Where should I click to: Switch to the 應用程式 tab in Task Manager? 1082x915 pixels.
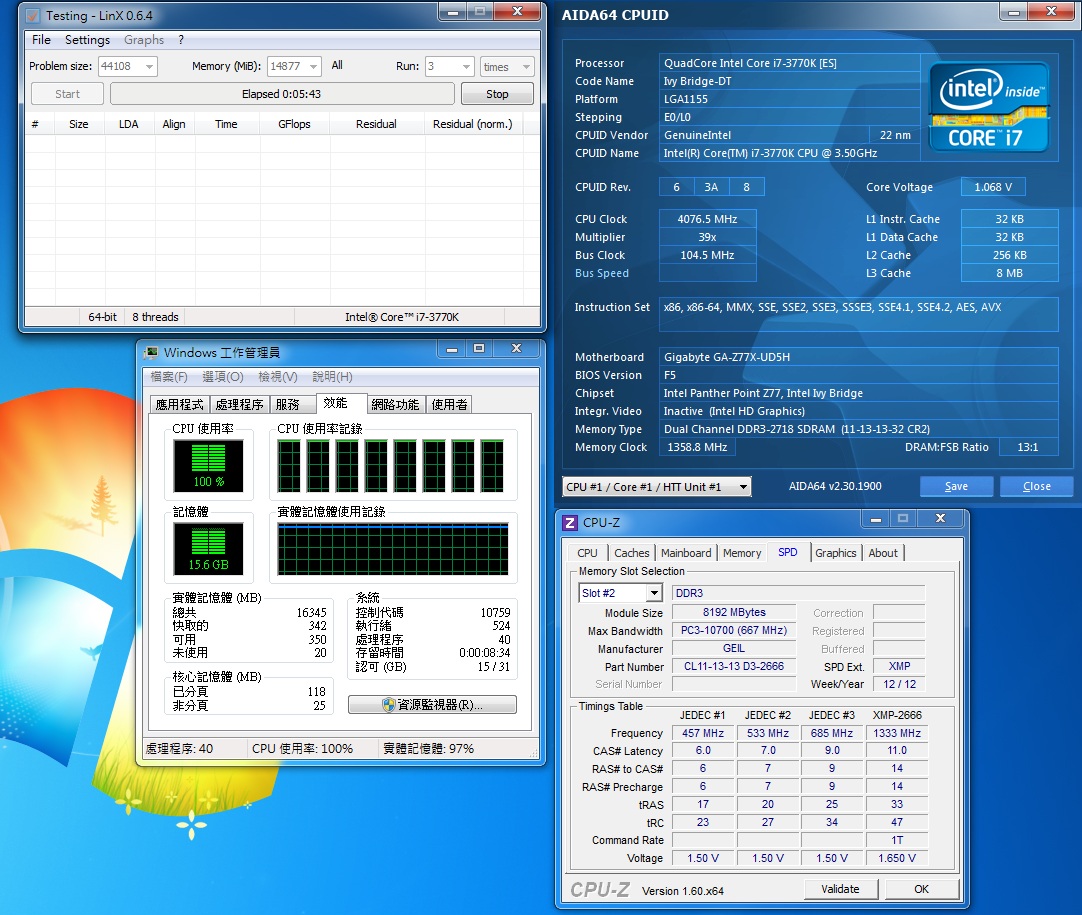179,404
